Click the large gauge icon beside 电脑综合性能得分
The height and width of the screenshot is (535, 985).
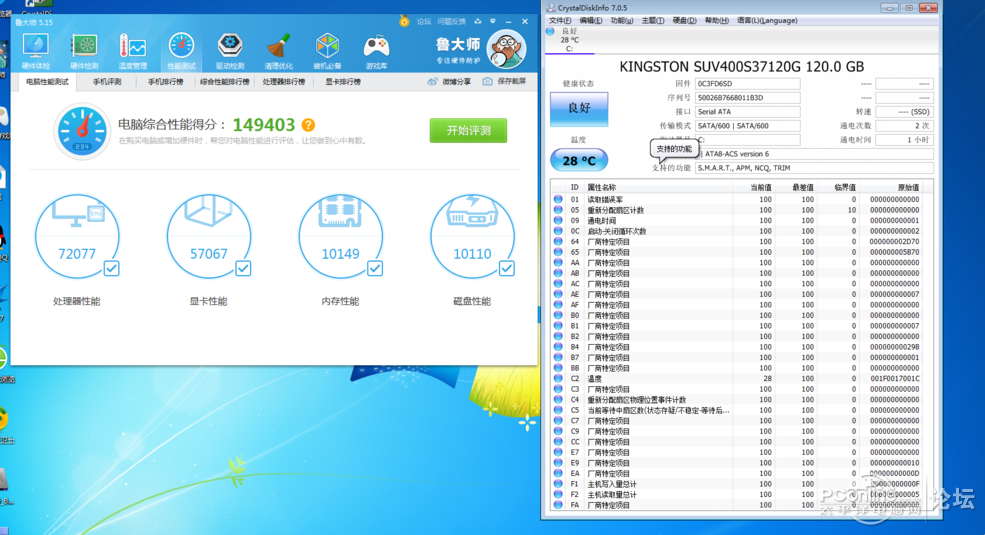click(82, 131)
